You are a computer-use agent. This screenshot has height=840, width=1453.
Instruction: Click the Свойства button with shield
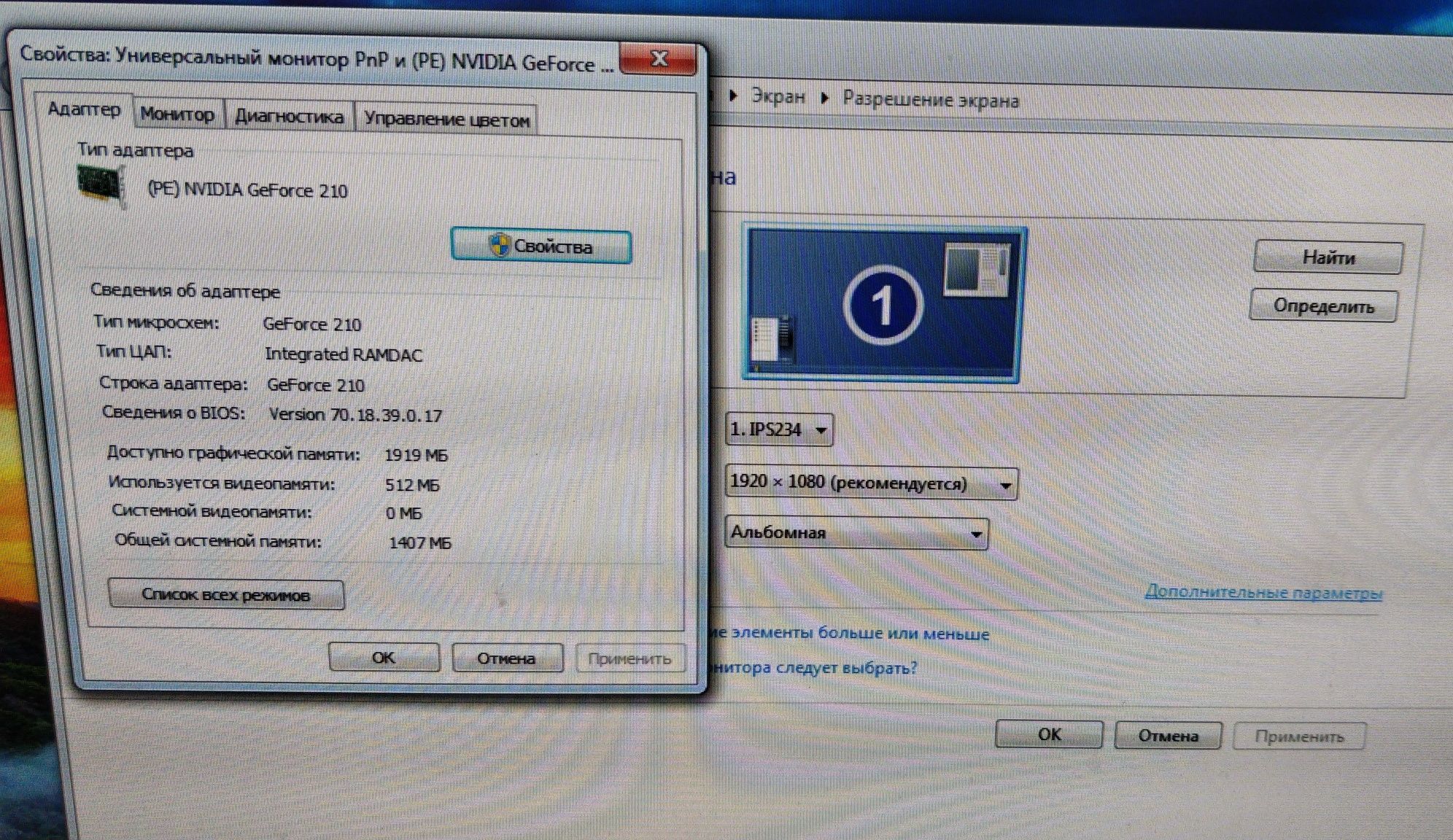coord(540,246)
